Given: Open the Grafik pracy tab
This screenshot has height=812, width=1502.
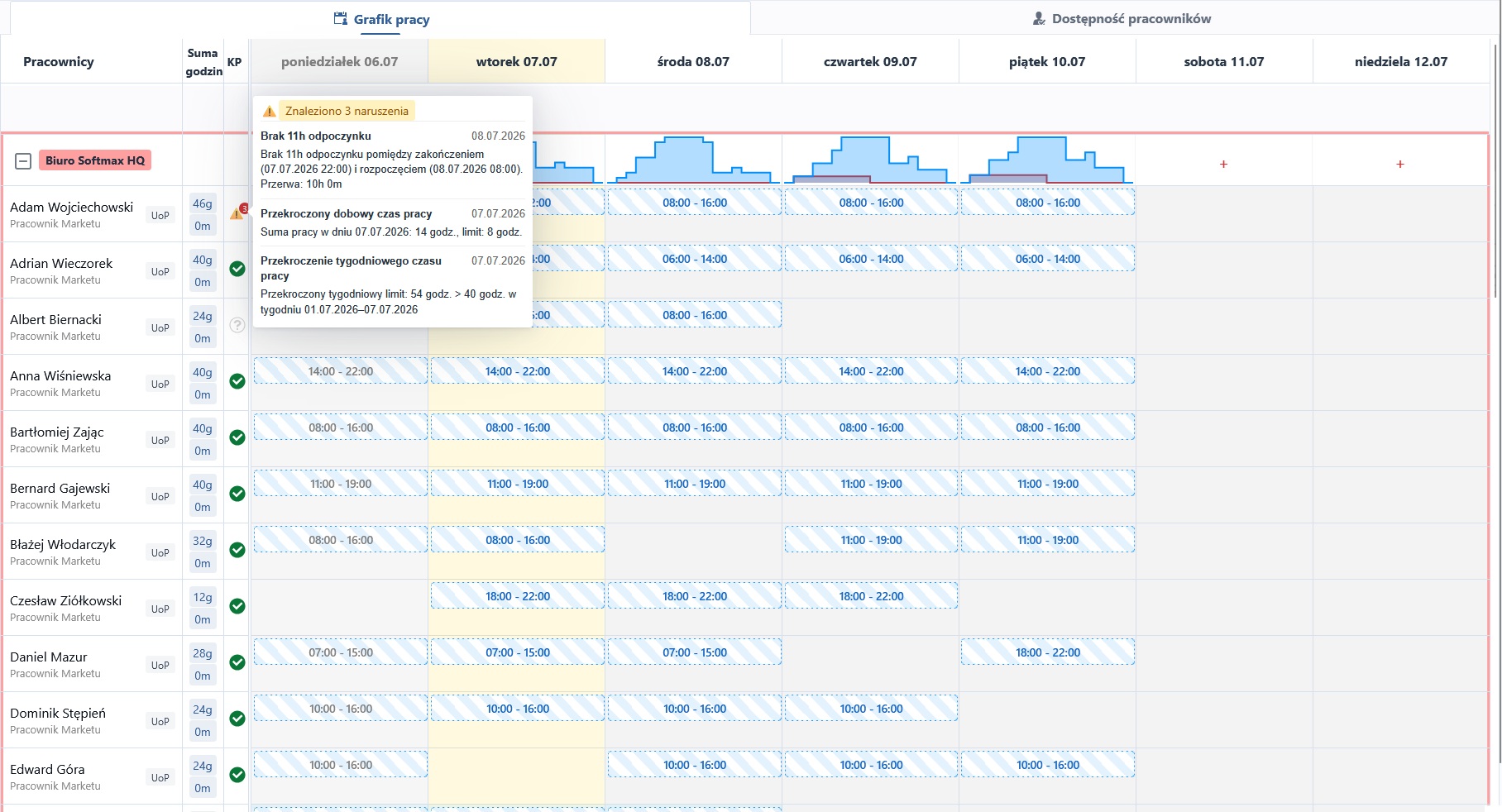Looking at the screenshot, I should 381,19.
